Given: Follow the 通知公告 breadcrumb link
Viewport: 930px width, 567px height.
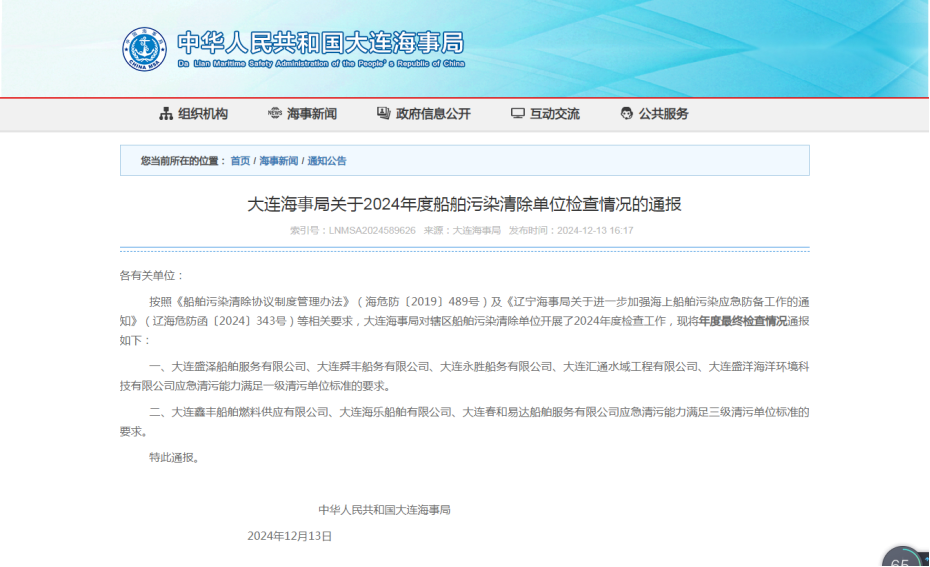Looking at the screenshot, I should coord(327,161).
